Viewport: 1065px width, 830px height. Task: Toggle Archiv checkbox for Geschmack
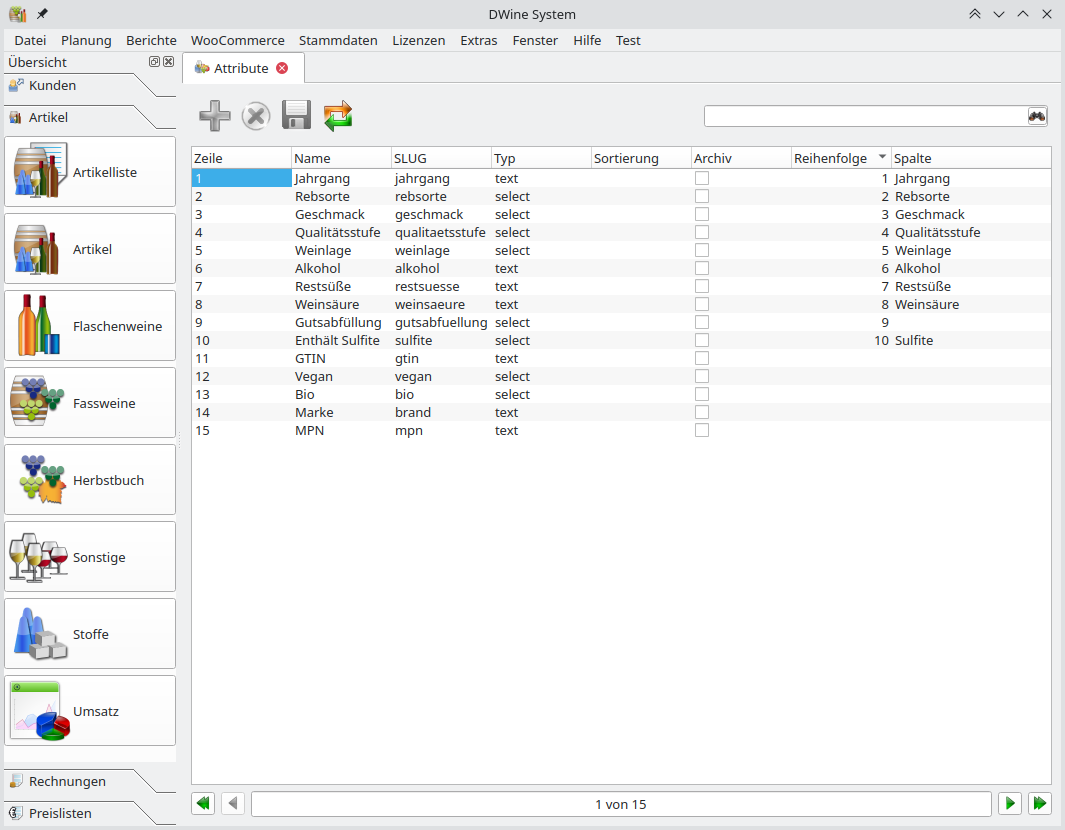[x=702, y=214]
